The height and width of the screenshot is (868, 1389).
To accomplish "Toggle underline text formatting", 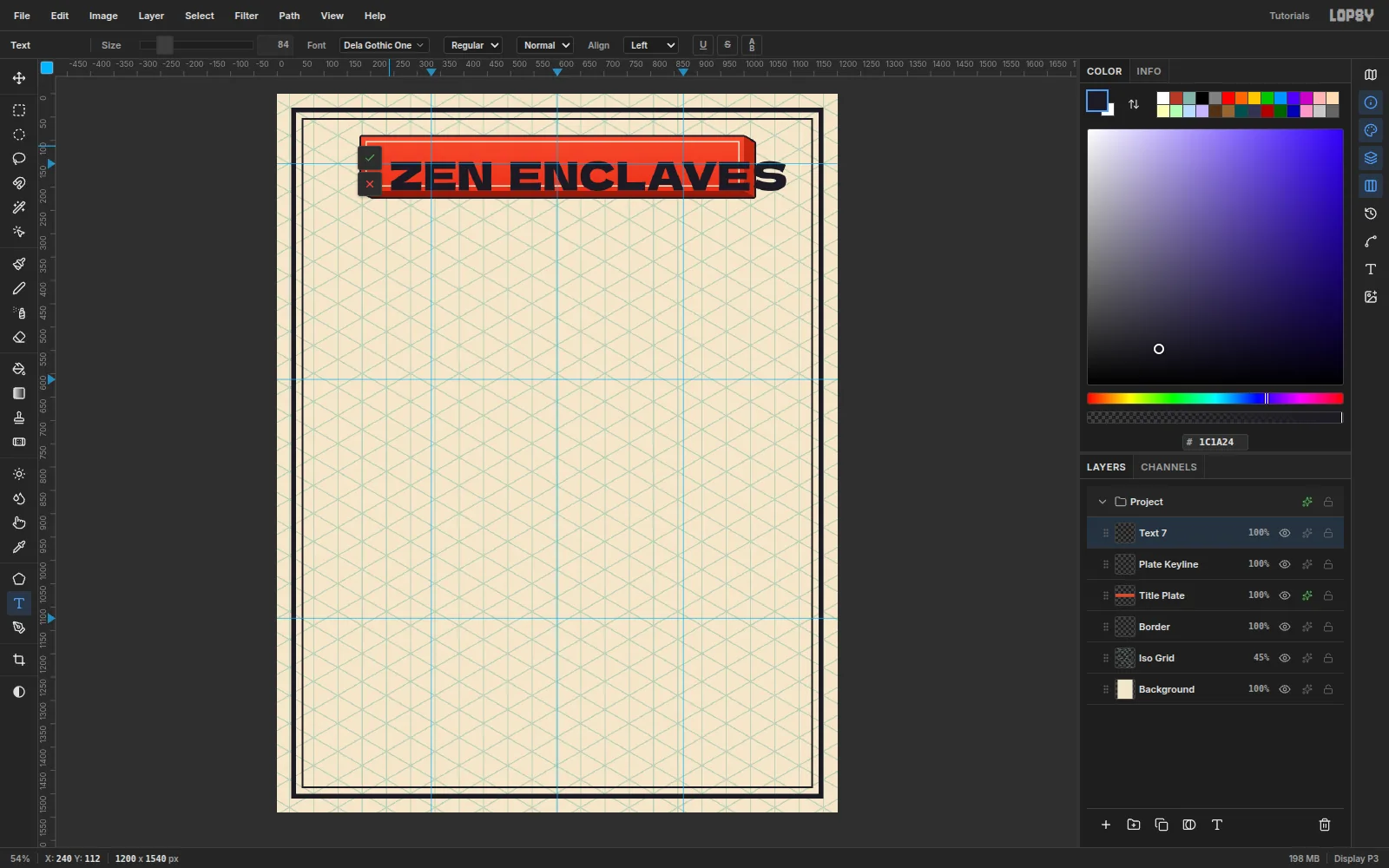I will (703, 45).
